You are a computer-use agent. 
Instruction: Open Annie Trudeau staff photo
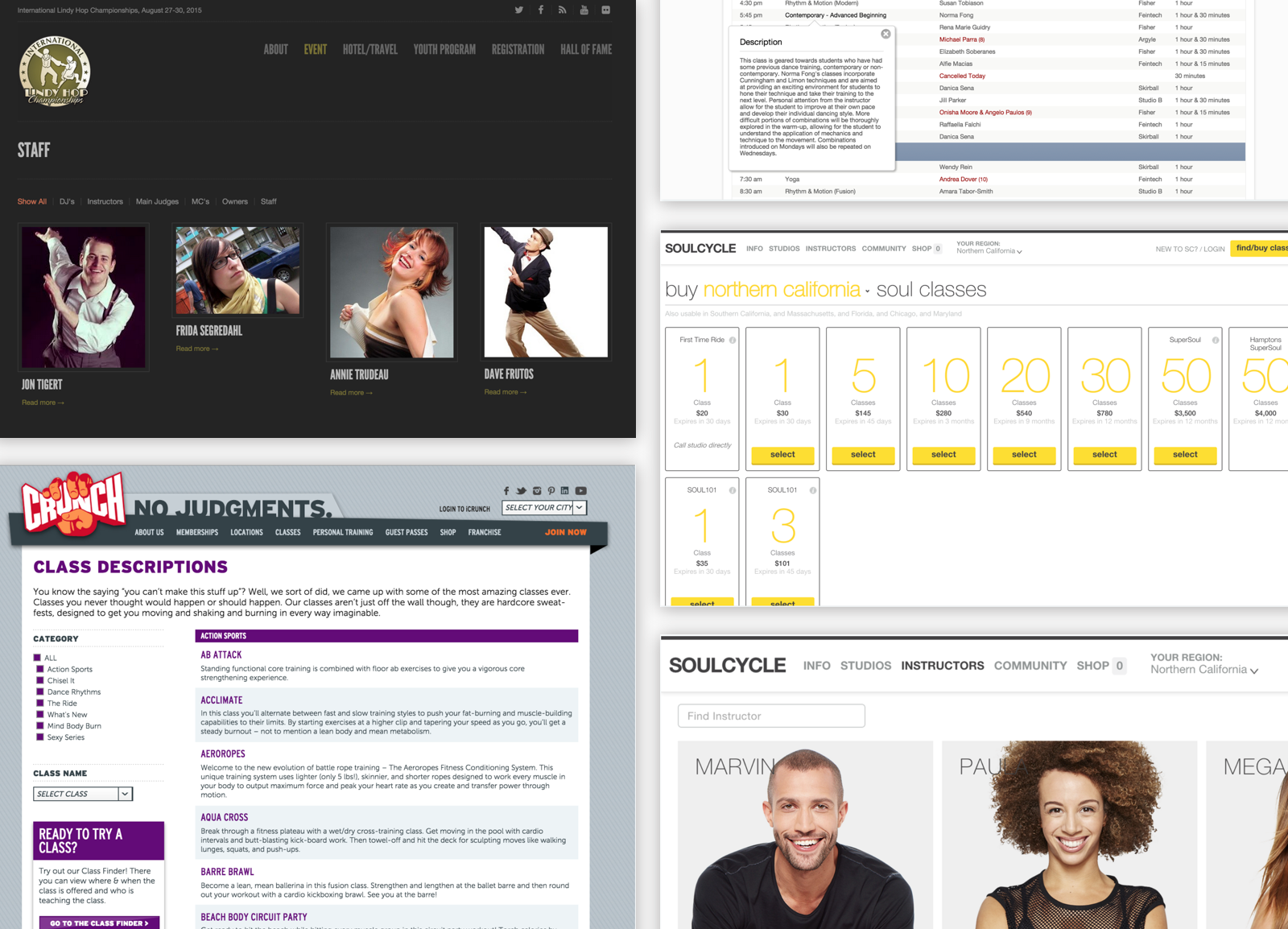[392, 292]
